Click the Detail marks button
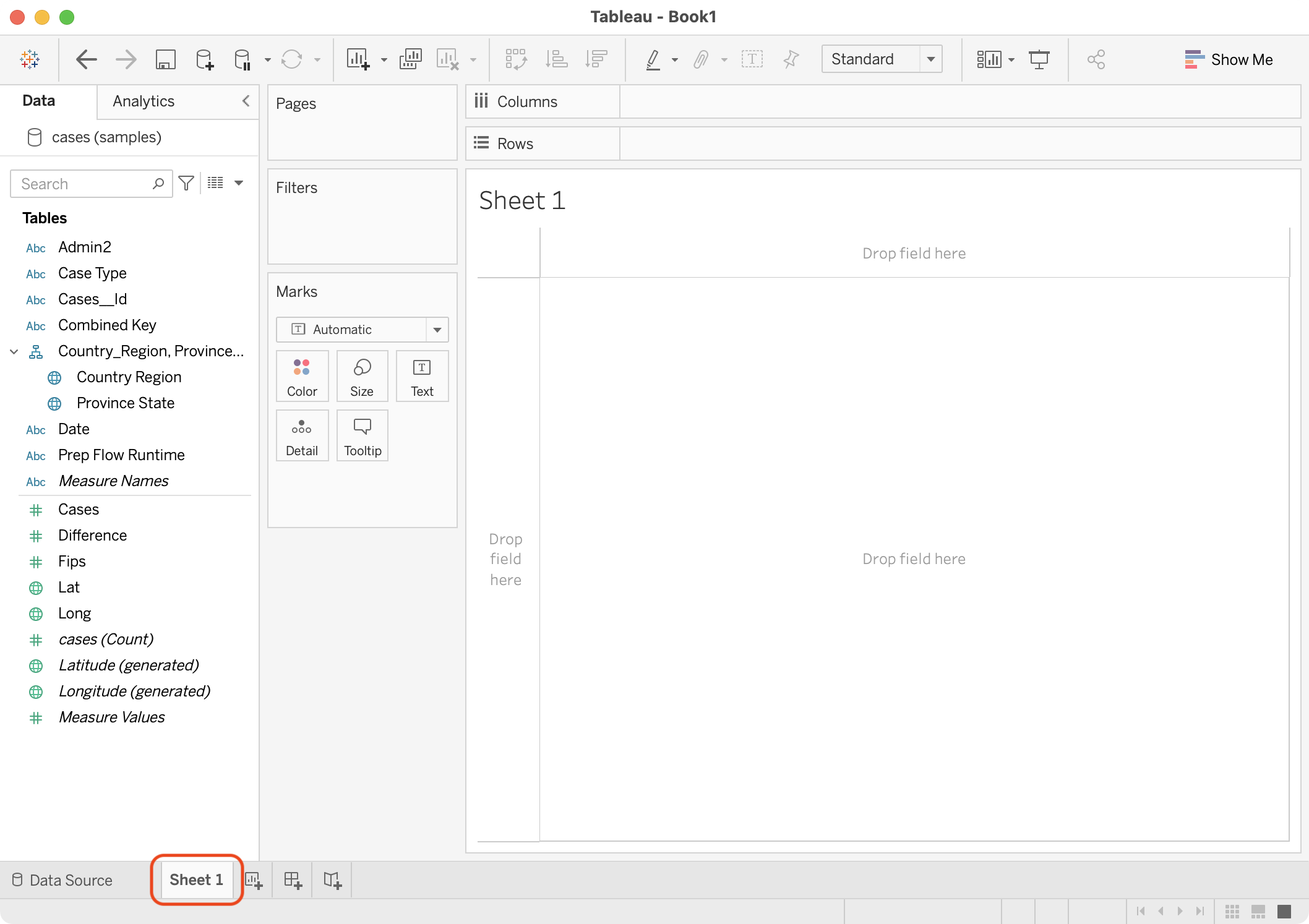Image resolution: width=1309 pixels, height=924 pixels. point(302,436)
